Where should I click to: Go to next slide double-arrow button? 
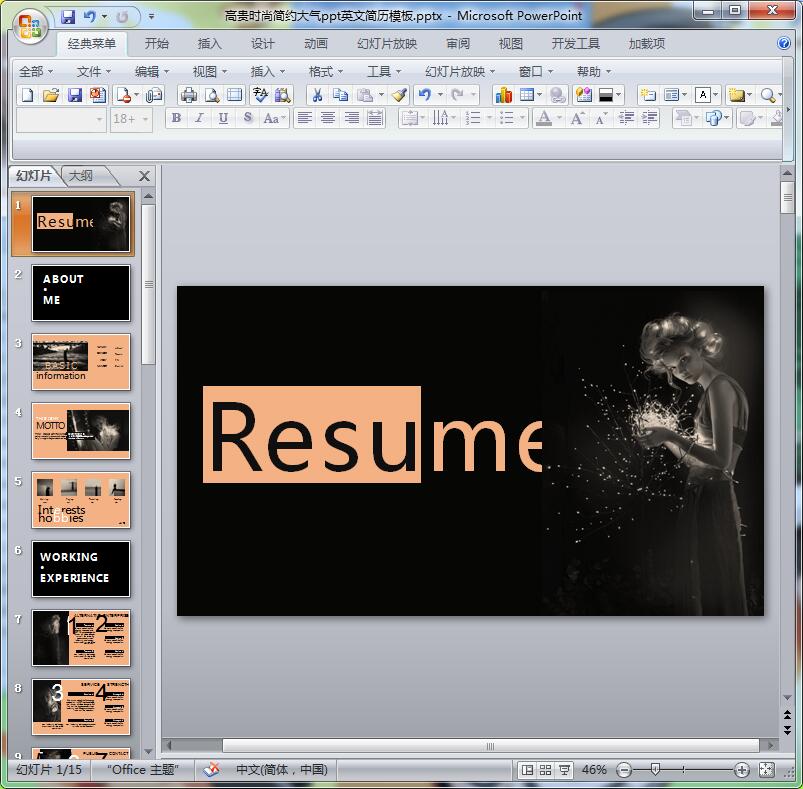coord(787,730)
